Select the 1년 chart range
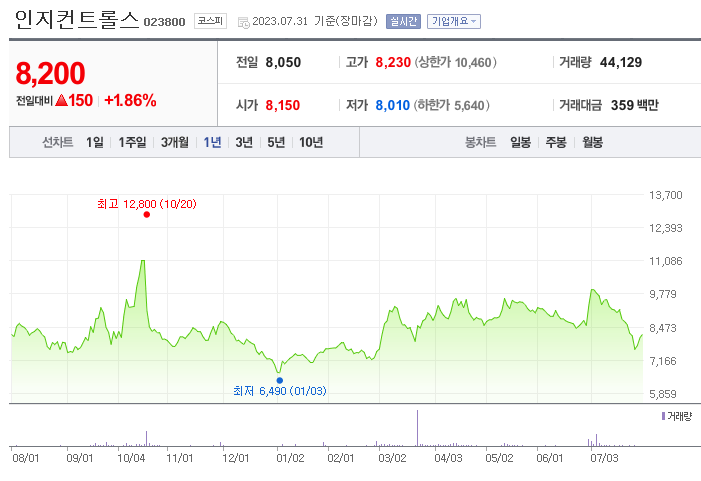Image resolution: width=701 pixels, height=481 pixels. click(212, 142)
